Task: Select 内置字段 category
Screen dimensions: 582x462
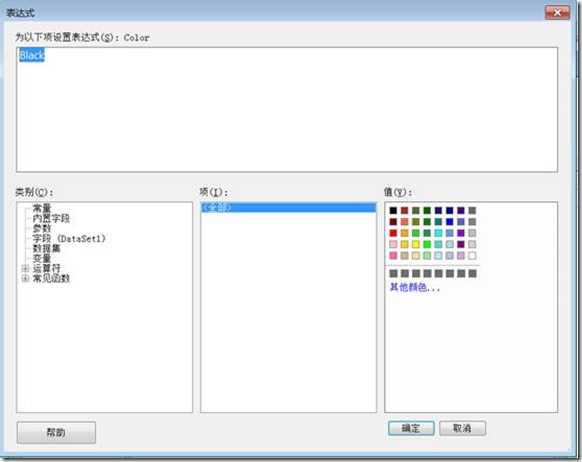Action: 51,218
